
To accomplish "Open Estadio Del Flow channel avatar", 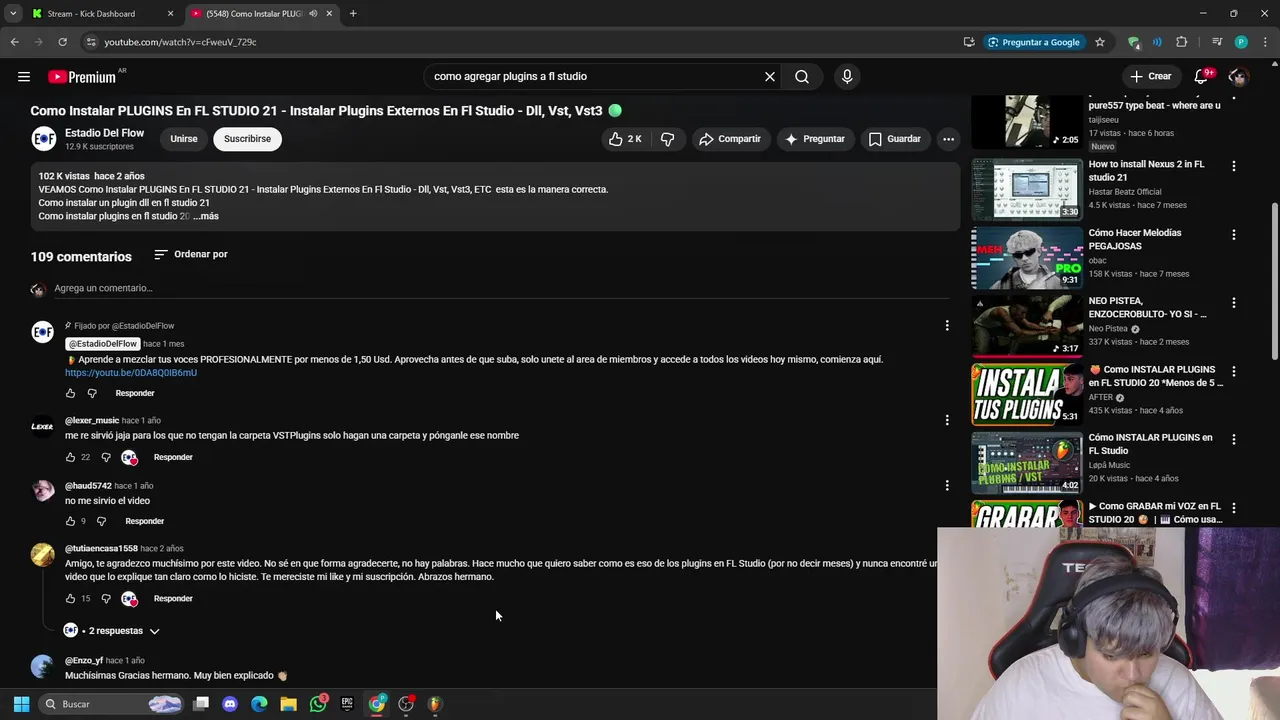I will coord(44,139).
